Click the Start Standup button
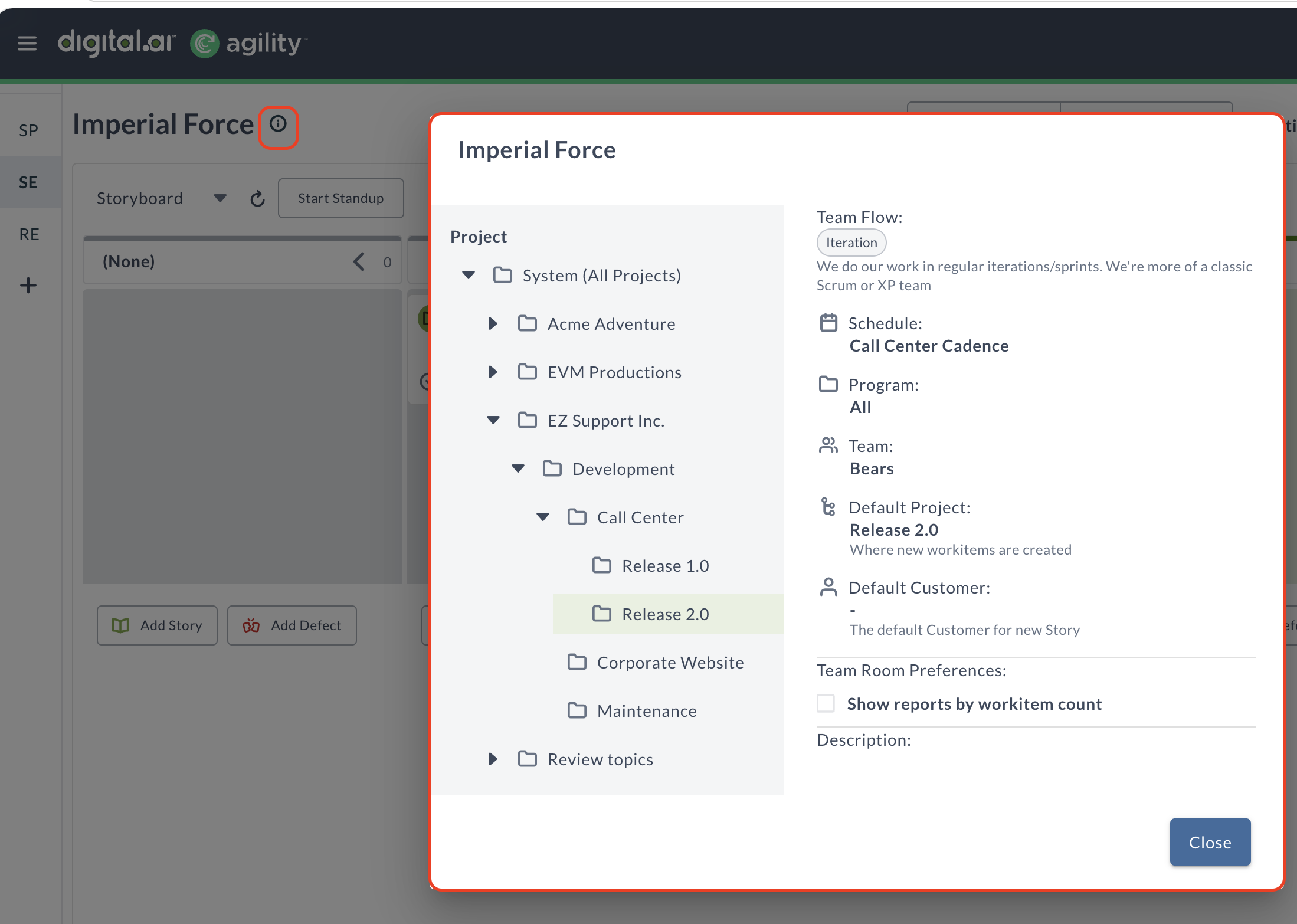This screenshot has height=924, width=1297. pos(341,199)
